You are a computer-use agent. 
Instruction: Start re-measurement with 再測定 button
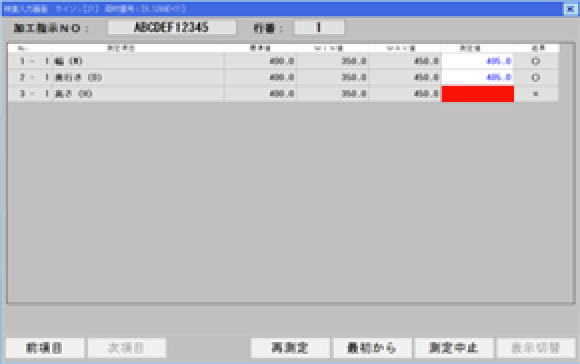290,348
